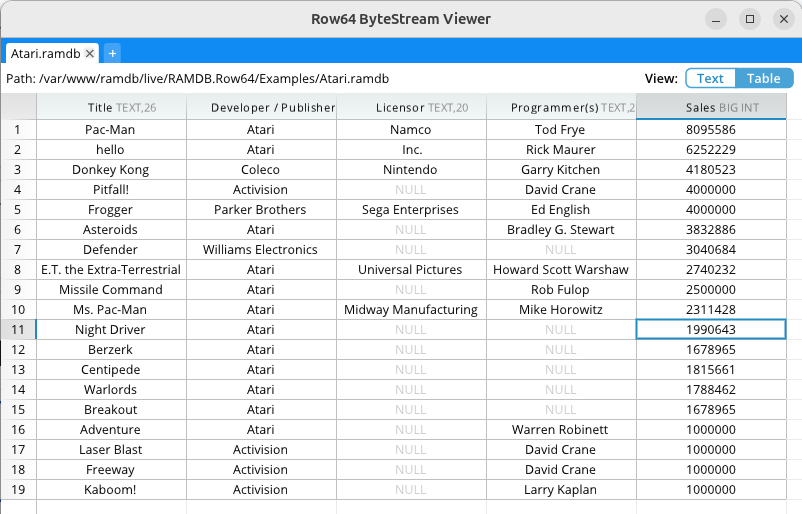Select the Ms. Pac-Man cell

(112, 309)
